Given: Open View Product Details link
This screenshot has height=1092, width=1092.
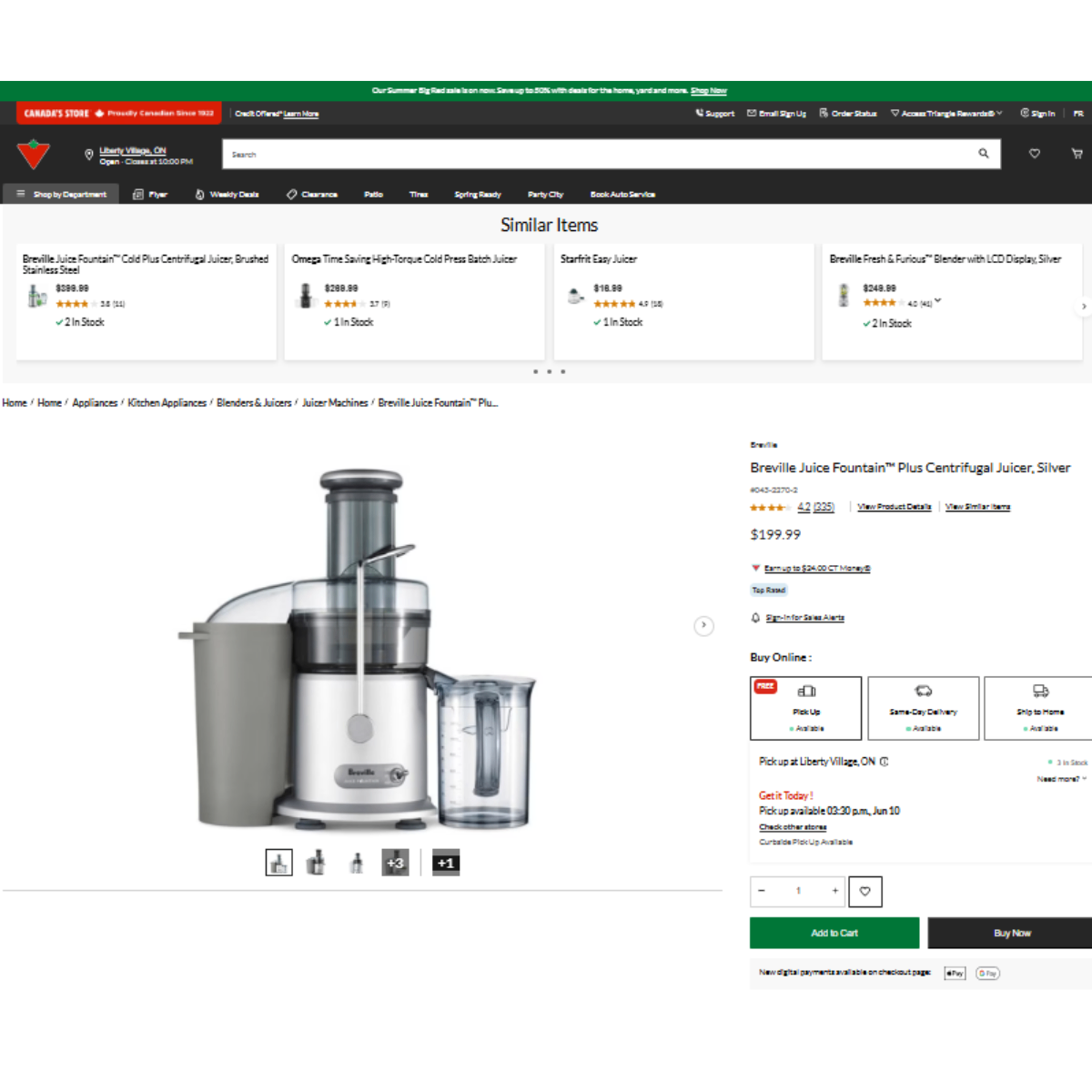Looking at the screenshot, I should pos(895,507).
